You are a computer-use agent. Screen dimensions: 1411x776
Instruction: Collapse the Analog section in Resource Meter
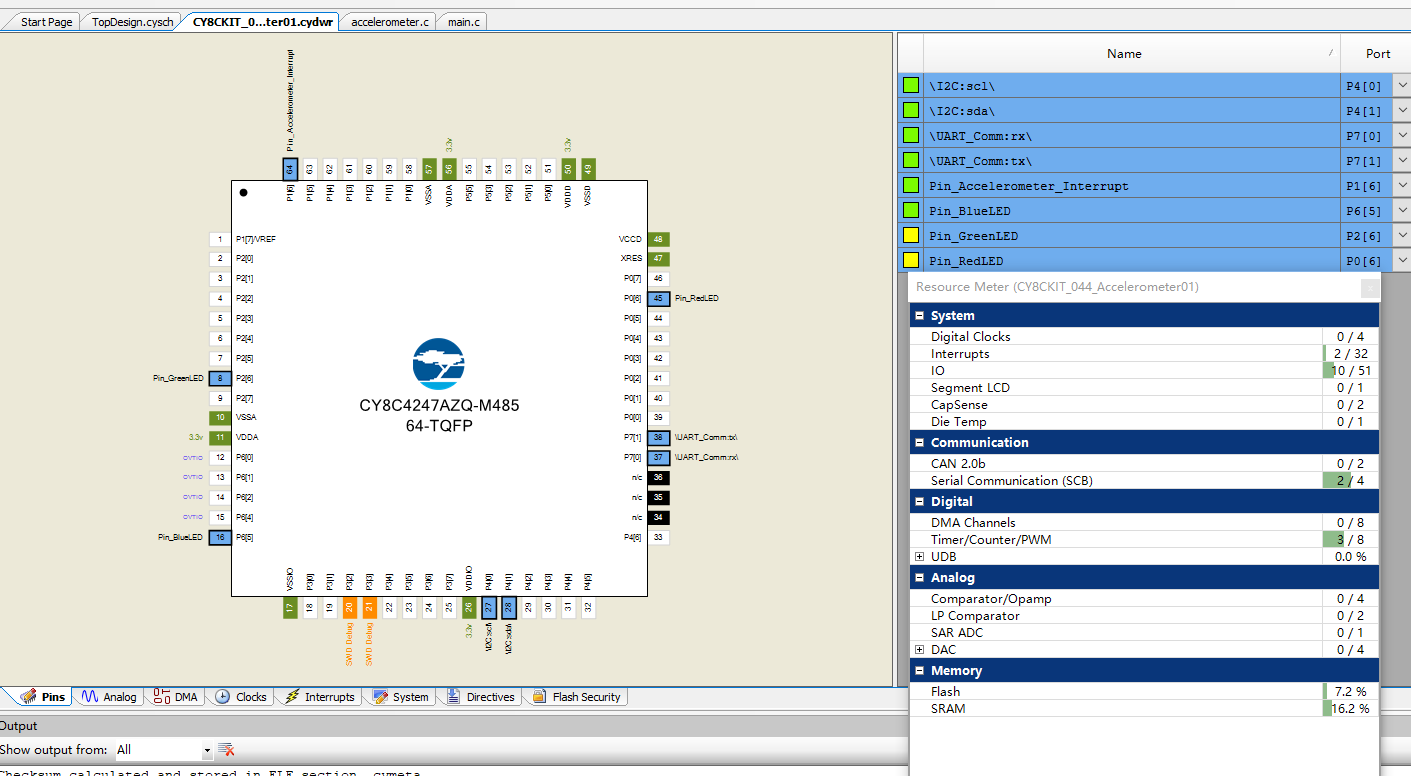pyautogui.click(x=920, y=577)
